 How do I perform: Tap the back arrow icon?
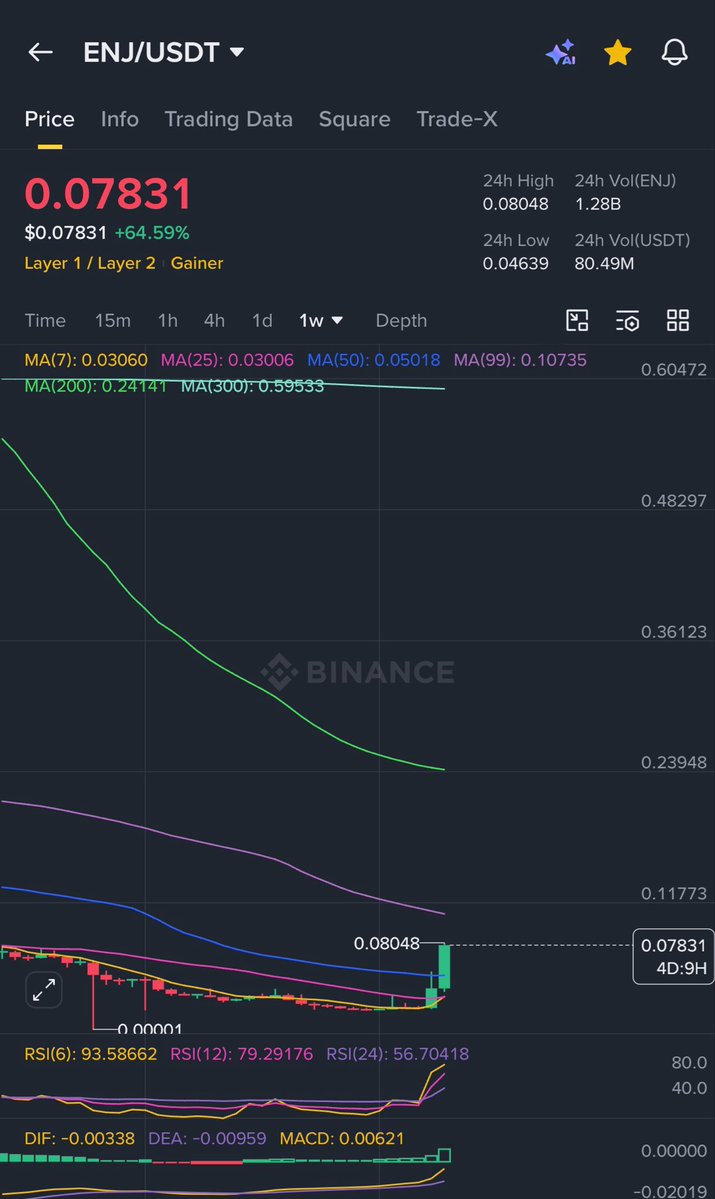[x=41, y=52]
